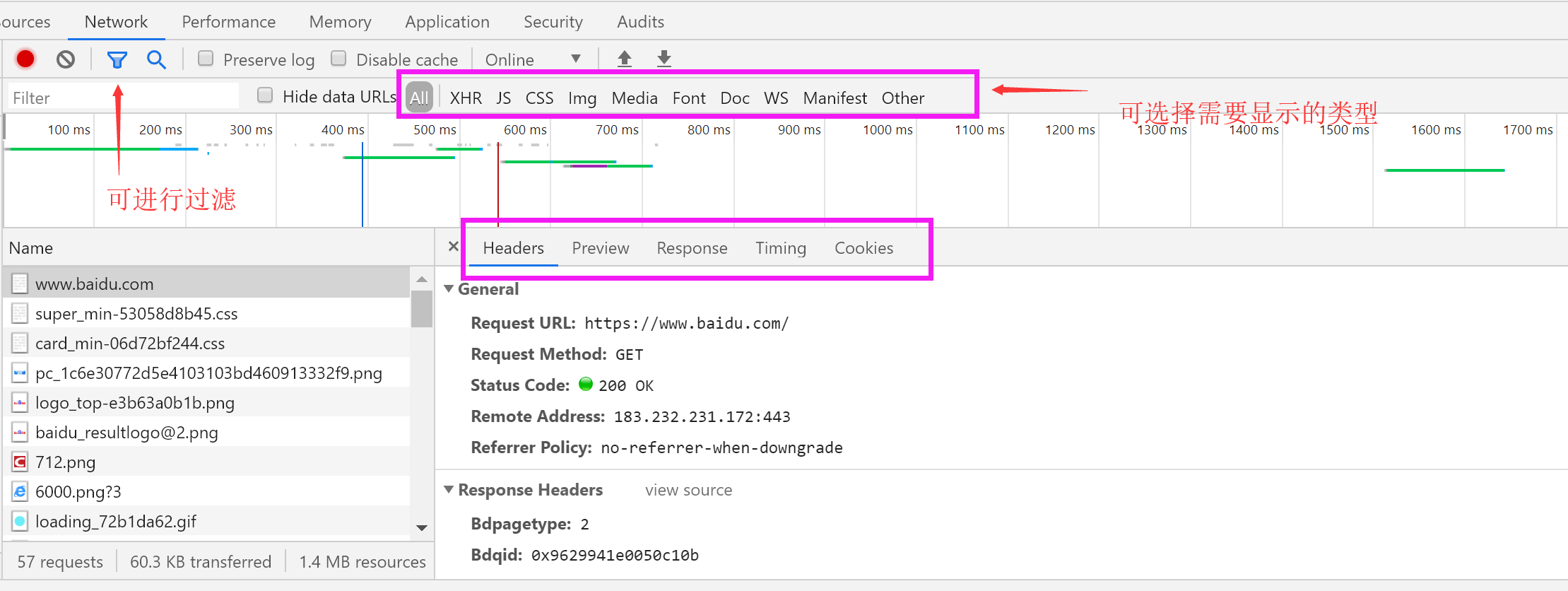Collapse the Response Headers section

coord(449,489)
